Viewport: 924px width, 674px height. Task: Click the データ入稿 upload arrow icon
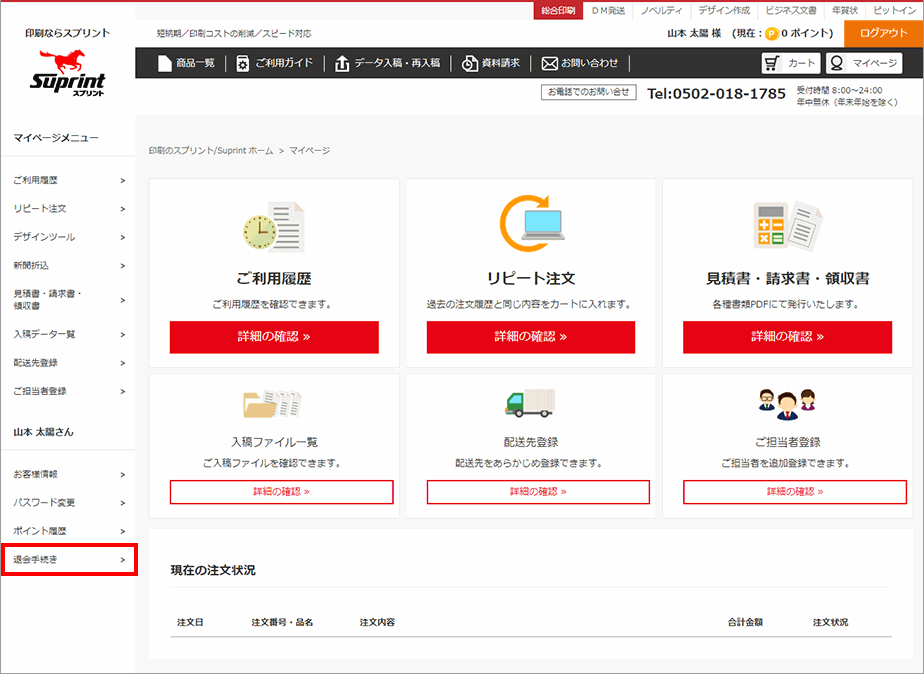(x=342, y=64)
